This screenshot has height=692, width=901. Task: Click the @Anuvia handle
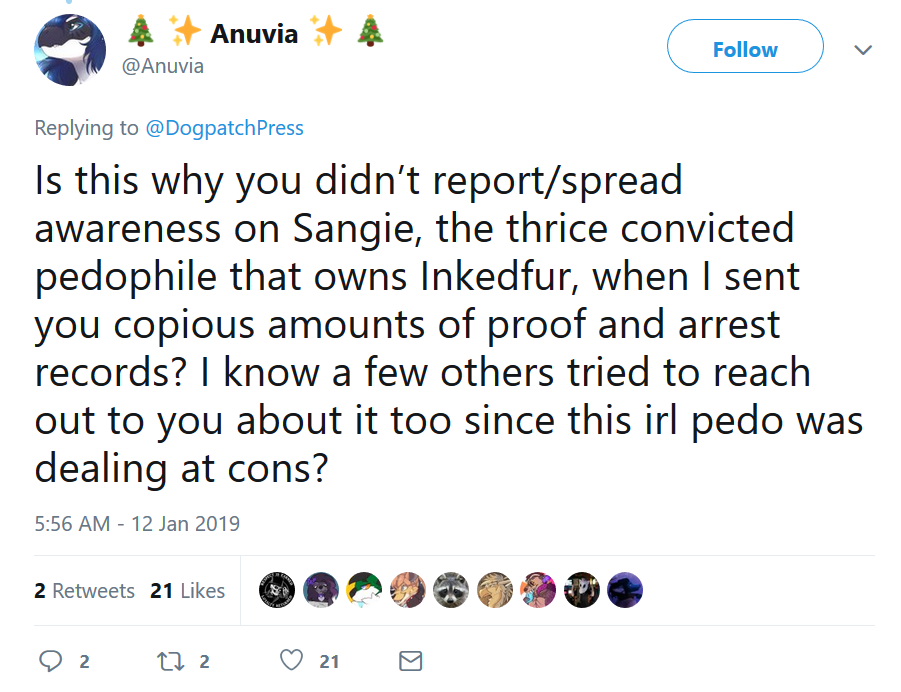click(163, 66)
